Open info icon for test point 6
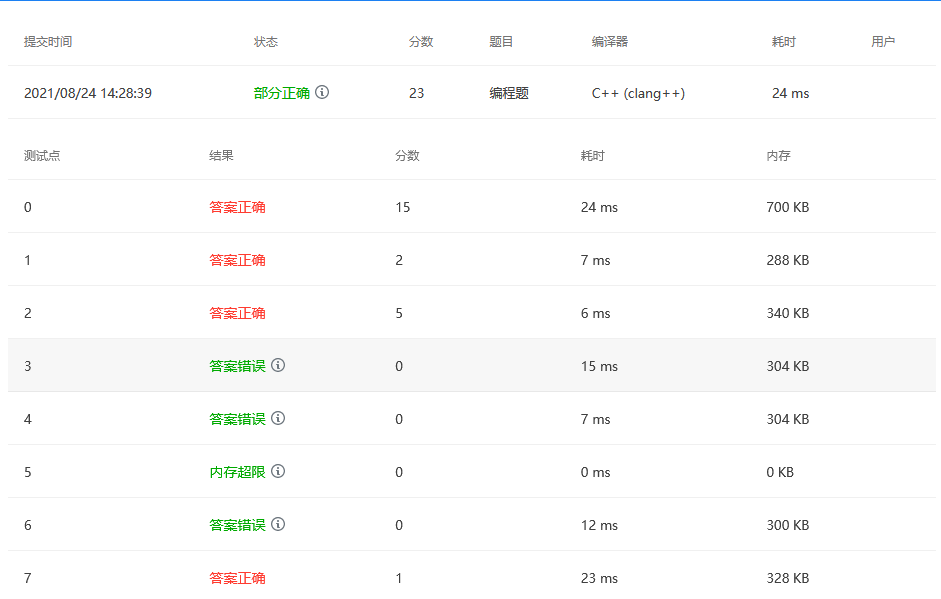 click(x=278, y=524)
